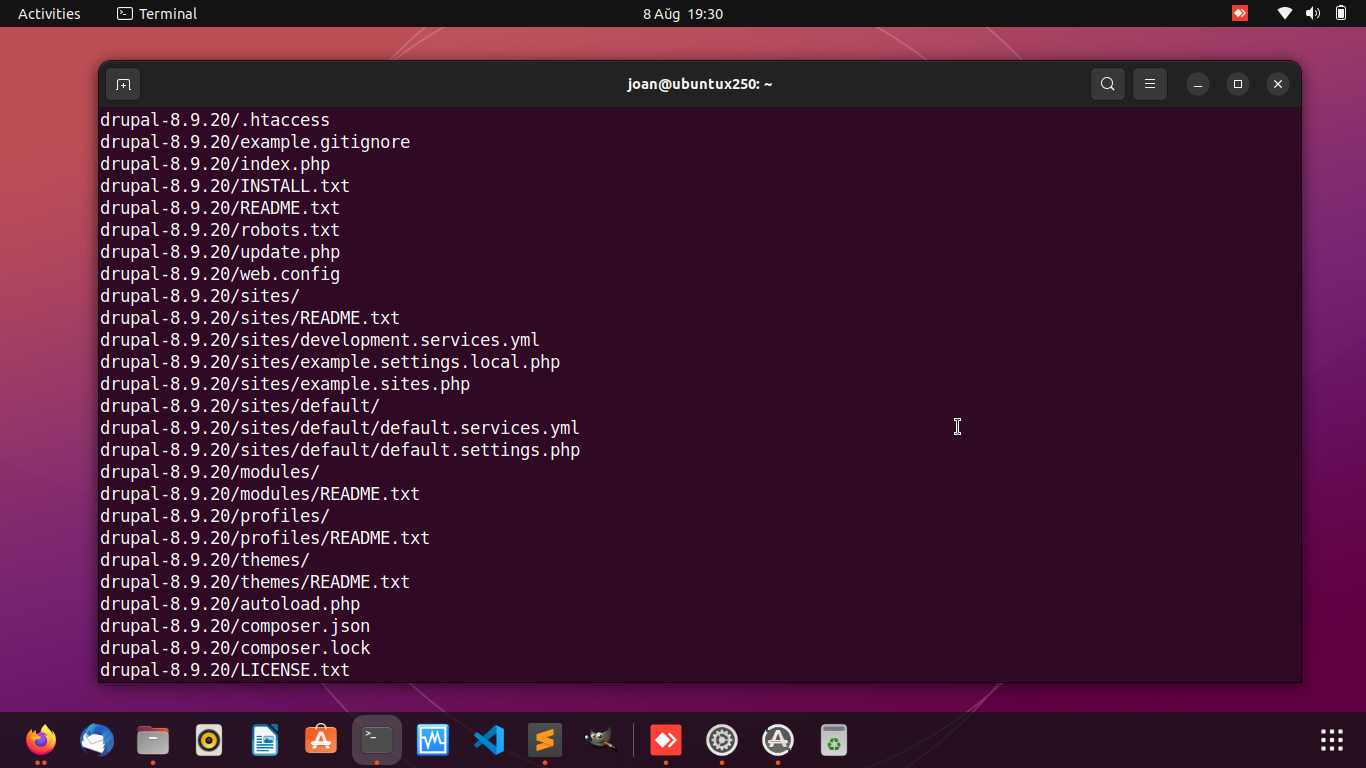The image size is (1366, 768).
Task: Close the terminal window
Action: pos(1278,84)
